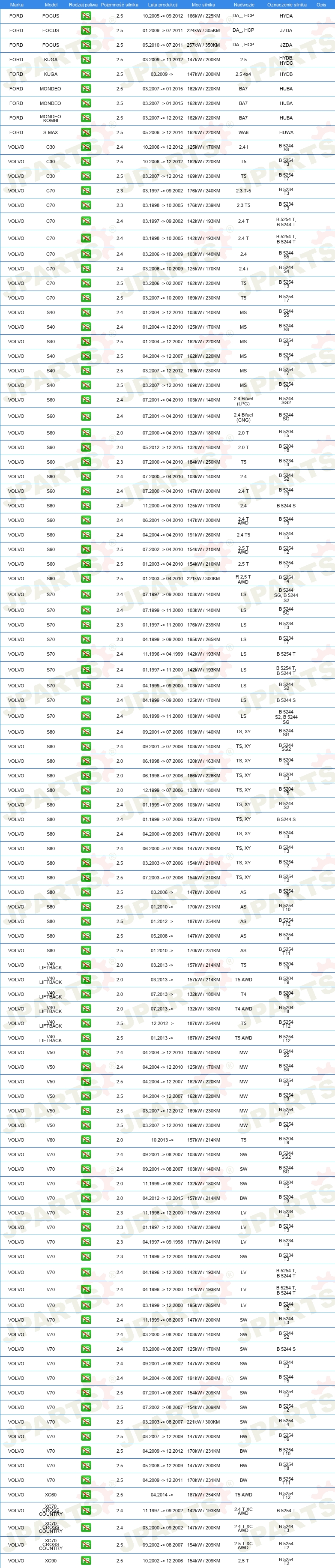Image resolution: width=335 pixels, height=1568 pixels.
Task: Select the petrol icon in Ford Kuga HYDB, HYDC row
Action: tap(86, 60)
